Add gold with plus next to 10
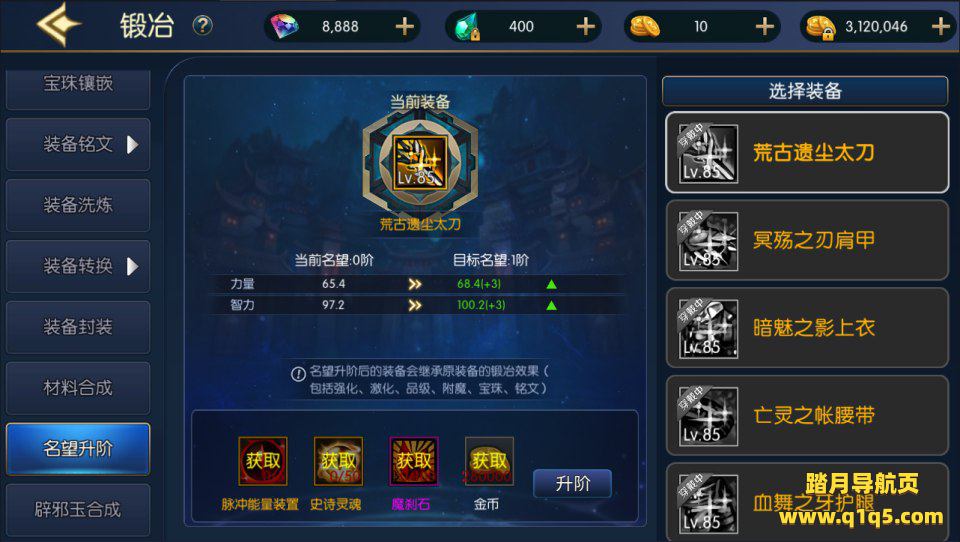The image size is (960, 542). click(x=764, y=26)
